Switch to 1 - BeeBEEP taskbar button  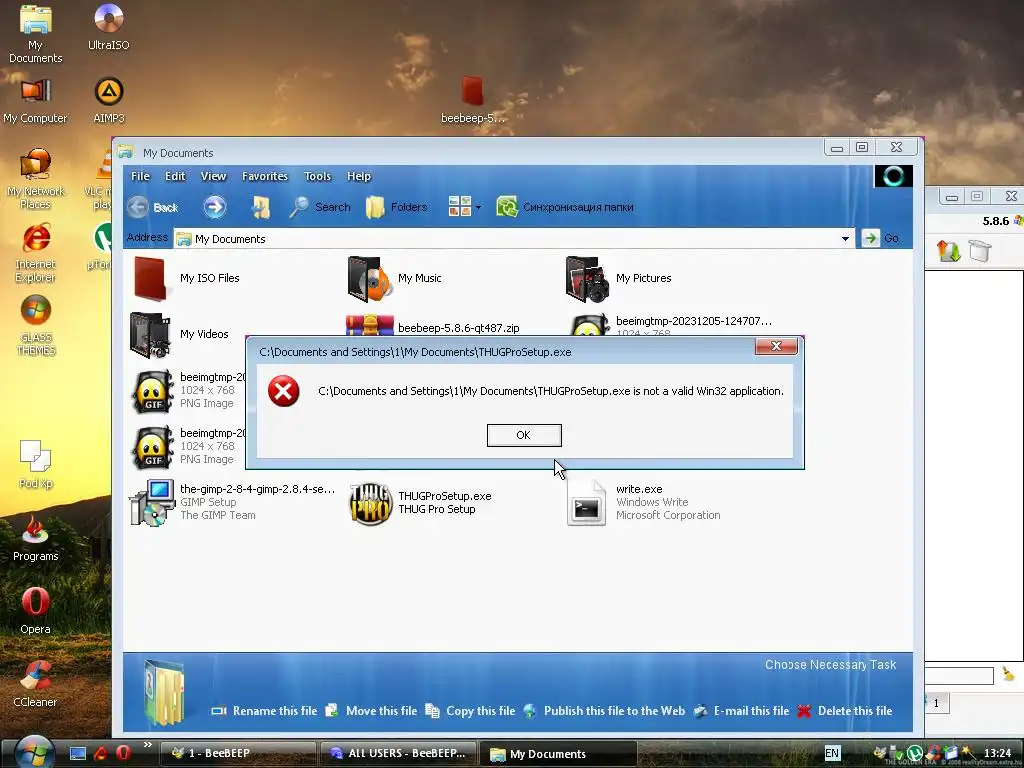click(x=237, y=753)
